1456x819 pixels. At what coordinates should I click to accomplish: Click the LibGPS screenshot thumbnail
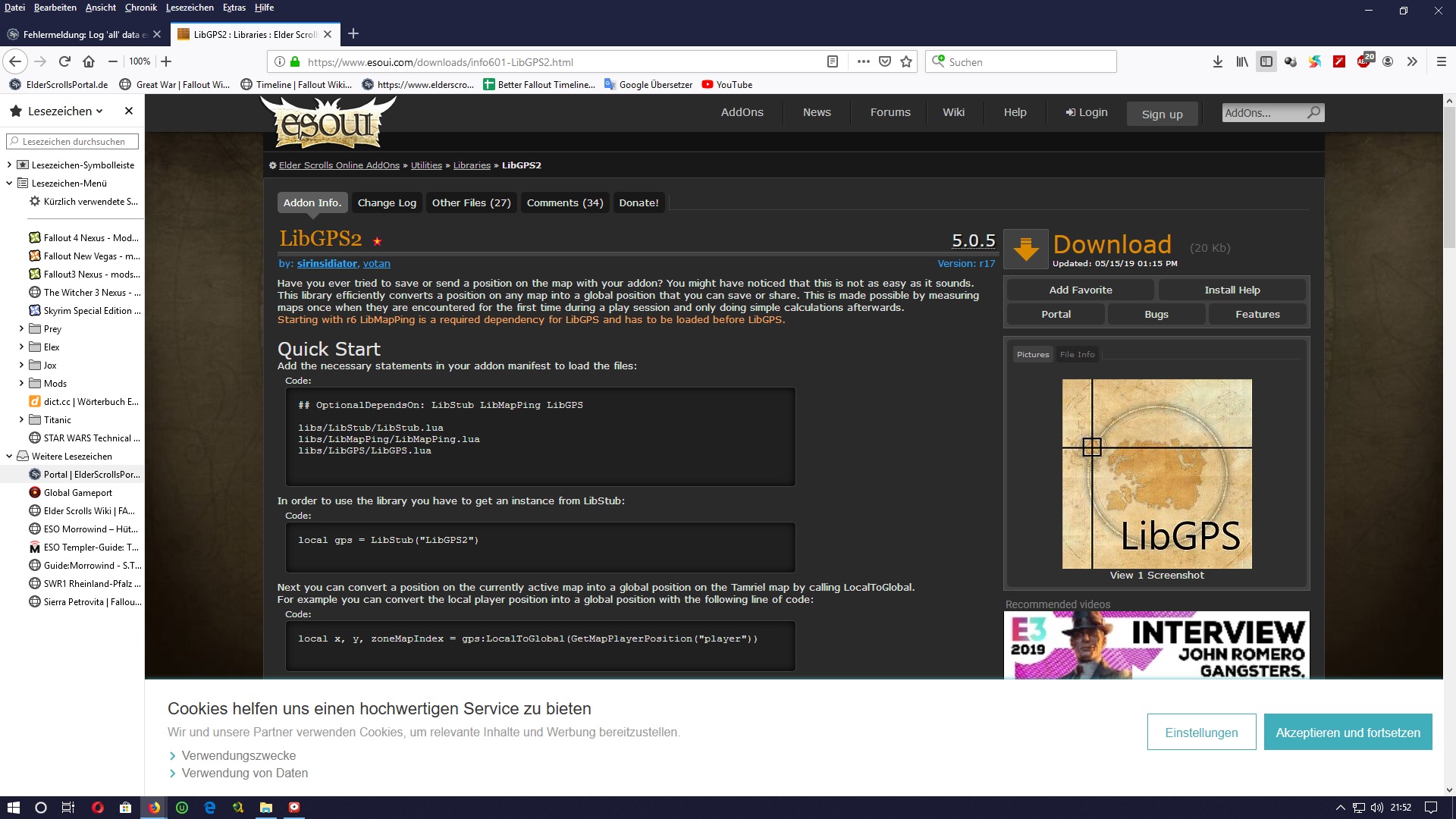click(1156, 474)
